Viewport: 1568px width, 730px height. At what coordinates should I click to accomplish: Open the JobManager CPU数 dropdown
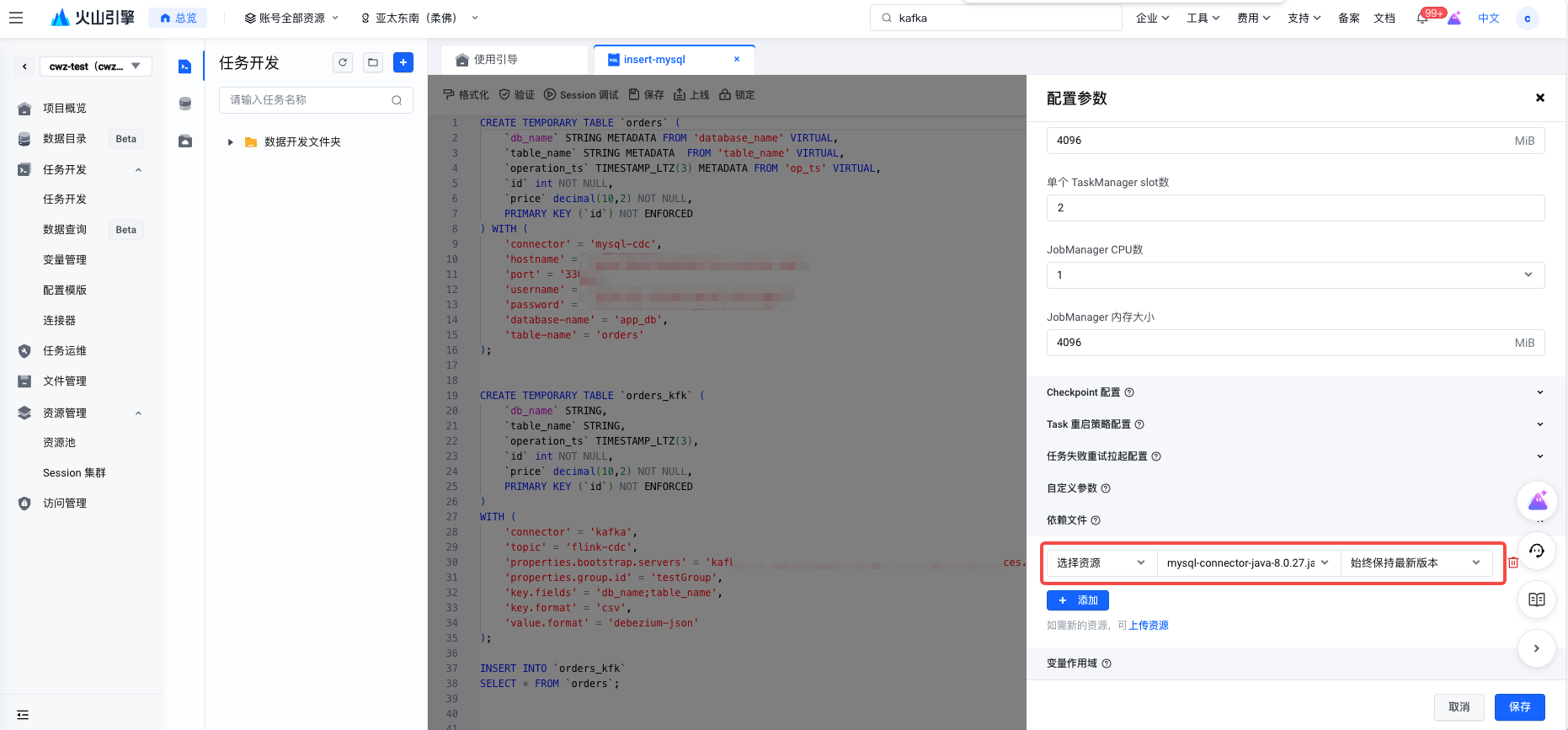point(1295,275)
